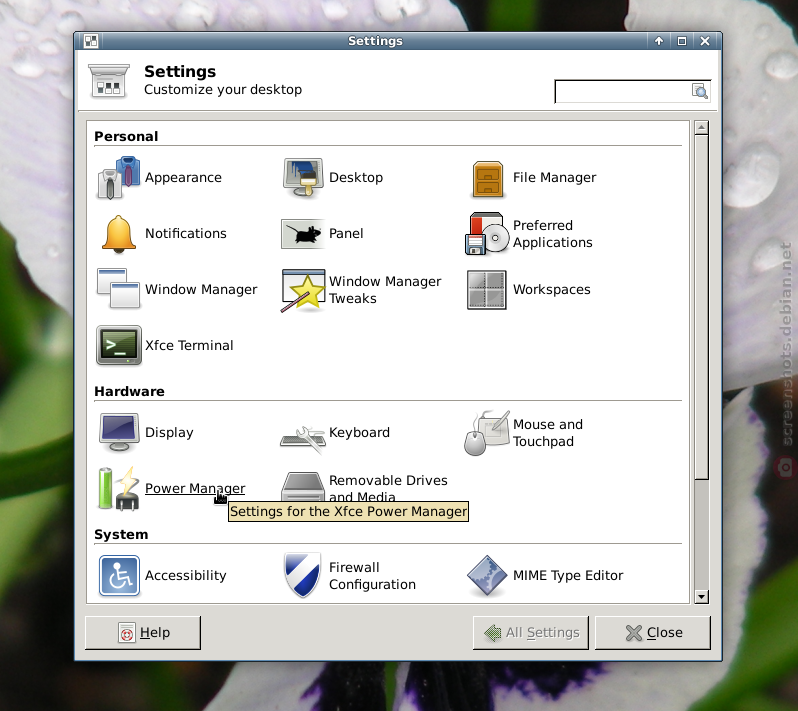Focus the settings search input field
Viewport: 798px width, 711px height.
coord(633,91)
